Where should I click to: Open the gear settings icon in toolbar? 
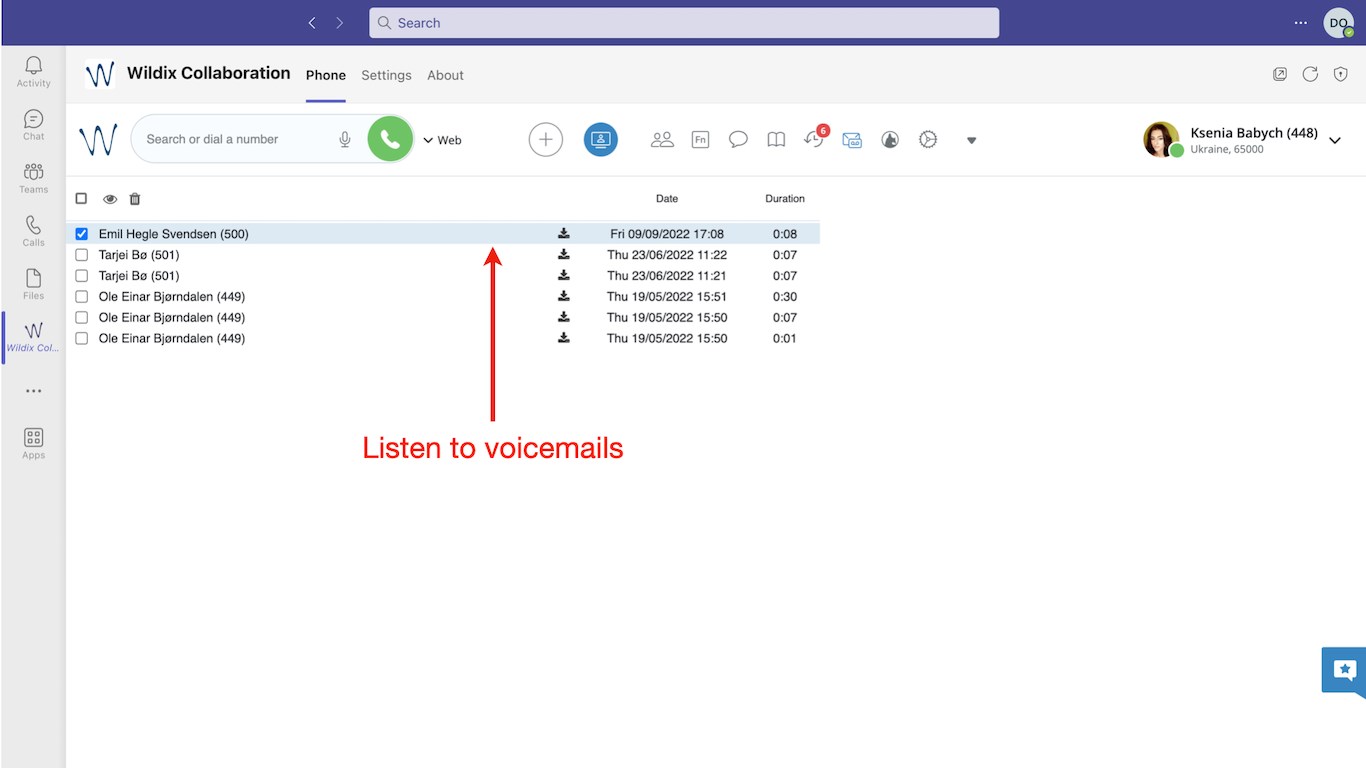click(x=928, y=140)
